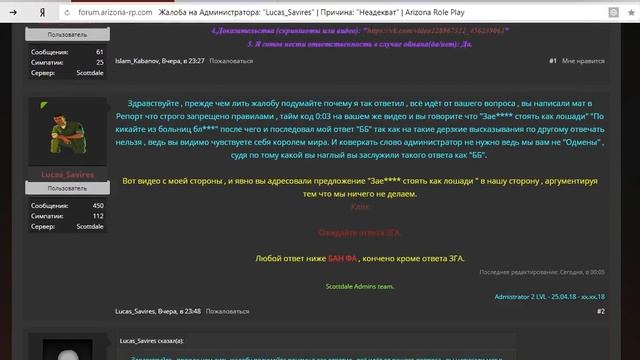The height and width of the screenshot is (360, 640).
Task: Open the browser extension icon beside the star
Action: point(613,13)
